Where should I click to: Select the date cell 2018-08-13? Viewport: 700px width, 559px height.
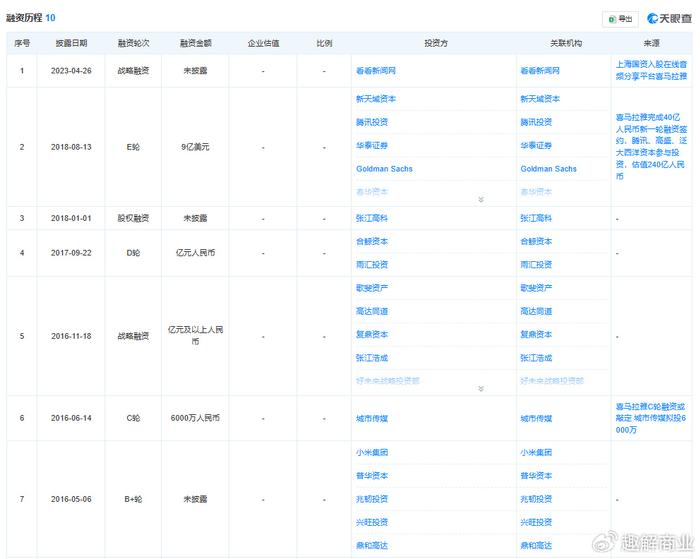71,147
